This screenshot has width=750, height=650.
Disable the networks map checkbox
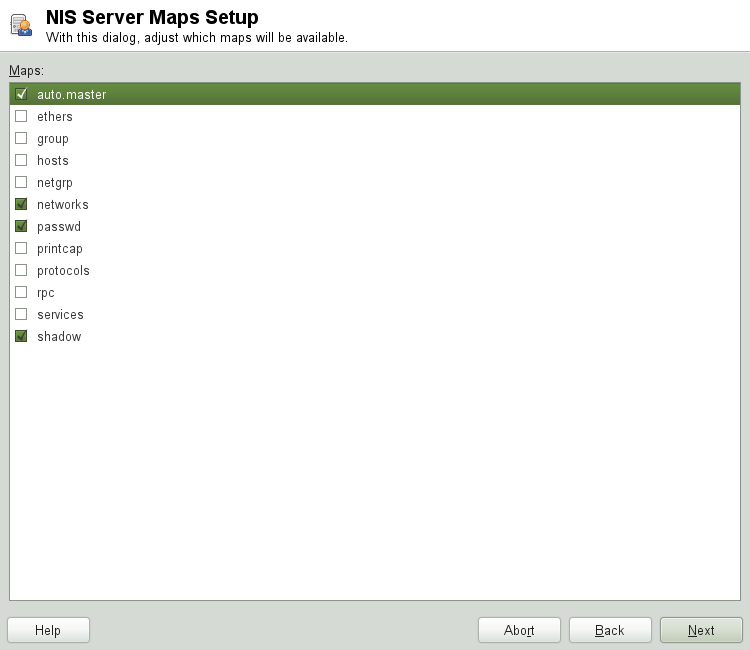(21, 205)
